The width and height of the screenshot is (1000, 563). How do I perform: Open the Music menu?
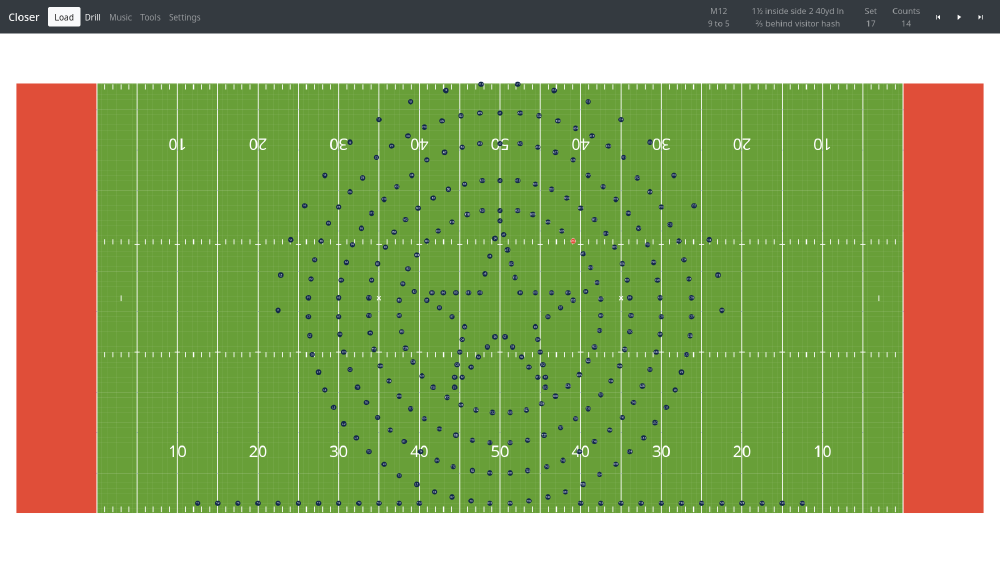pyautogui.click(x=121, y=17)
